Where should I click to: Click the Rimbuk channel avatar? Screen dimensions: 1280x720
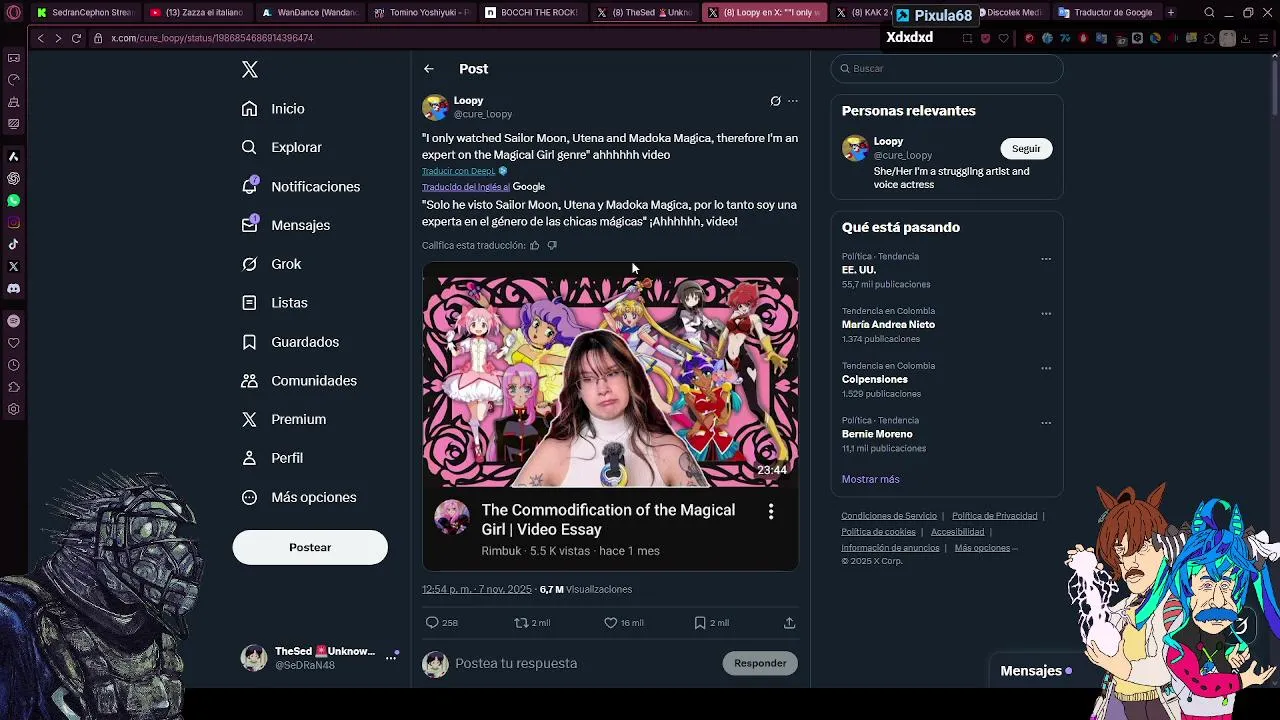[x=452, y=517]
